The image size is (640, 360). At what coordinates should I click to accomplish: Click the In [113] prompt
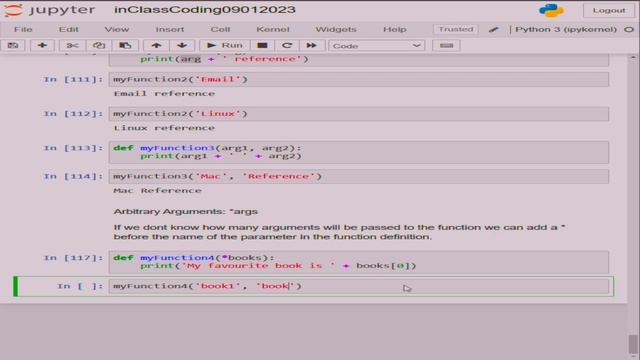coord(73,148)
